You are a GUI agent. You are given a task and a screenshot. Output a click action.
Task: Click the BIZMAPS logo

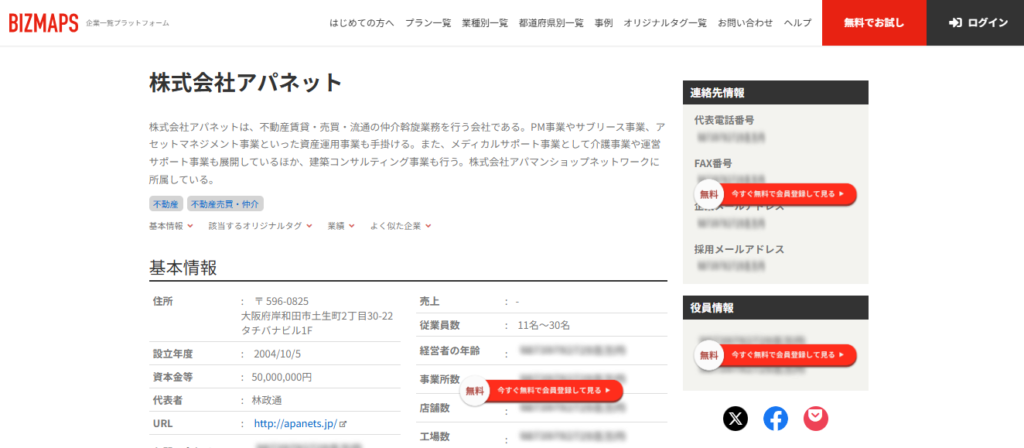44,23
